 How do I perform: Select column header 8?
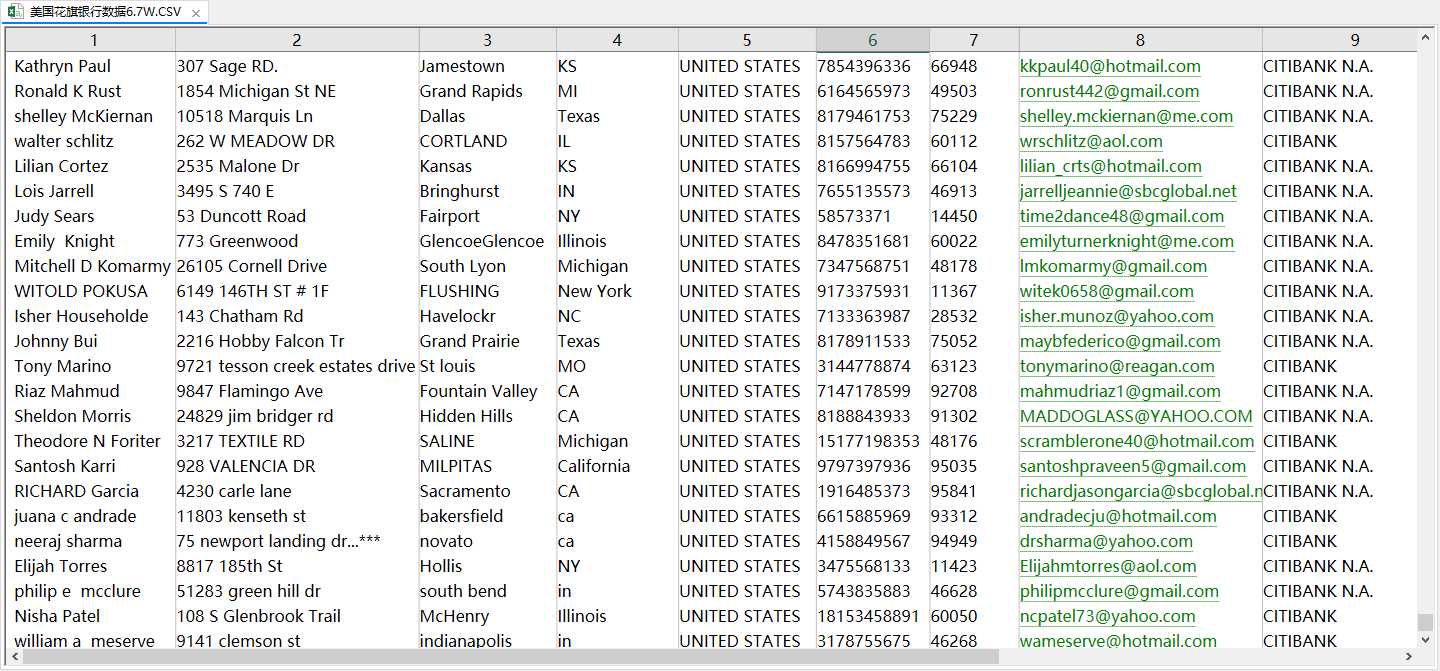tap(1140, 40)
